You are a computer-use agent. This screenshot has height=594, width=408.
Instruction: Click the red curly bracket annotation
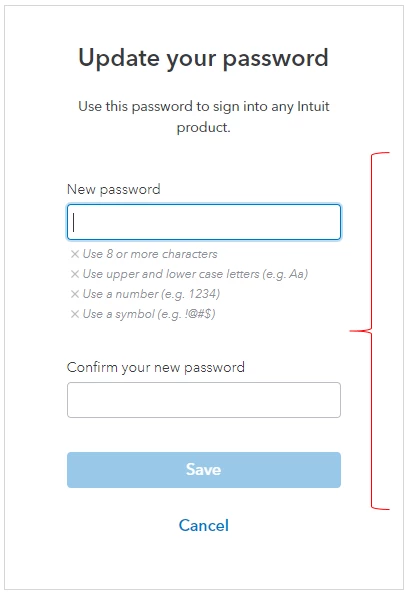coord(369,331)
